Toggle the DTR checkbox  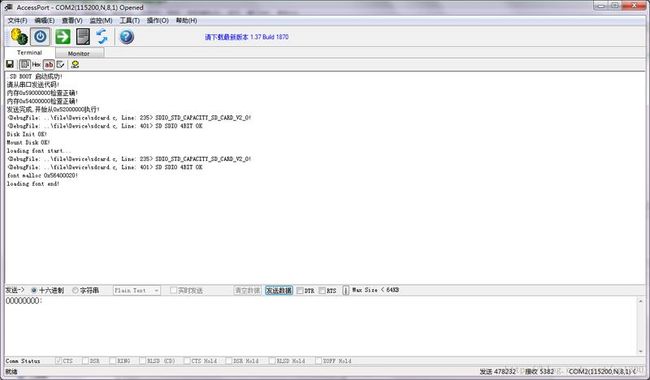click(300, 290)
